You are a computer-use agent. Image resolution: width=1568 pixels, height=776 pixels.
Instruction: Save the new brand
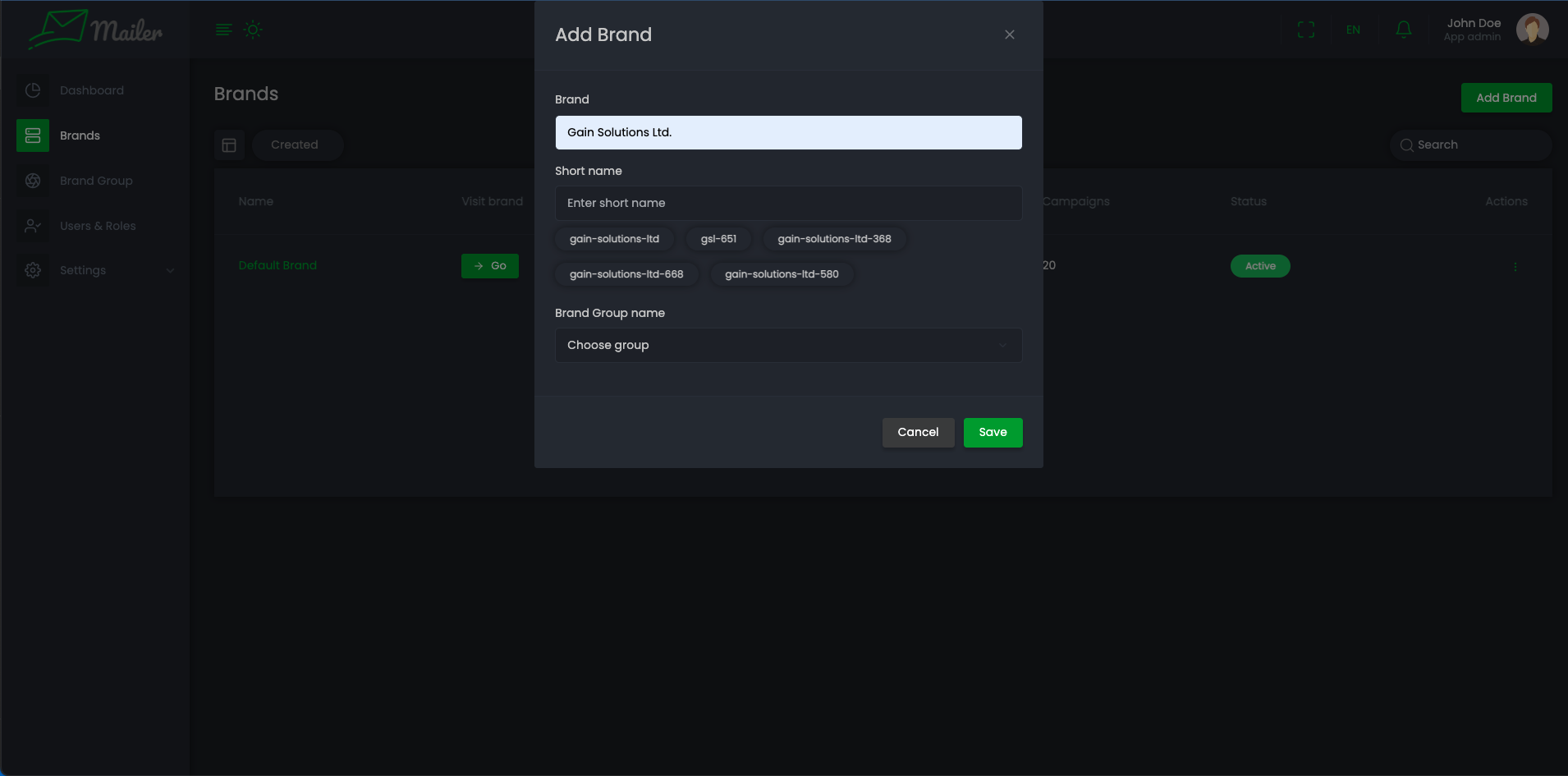[993, 433]
